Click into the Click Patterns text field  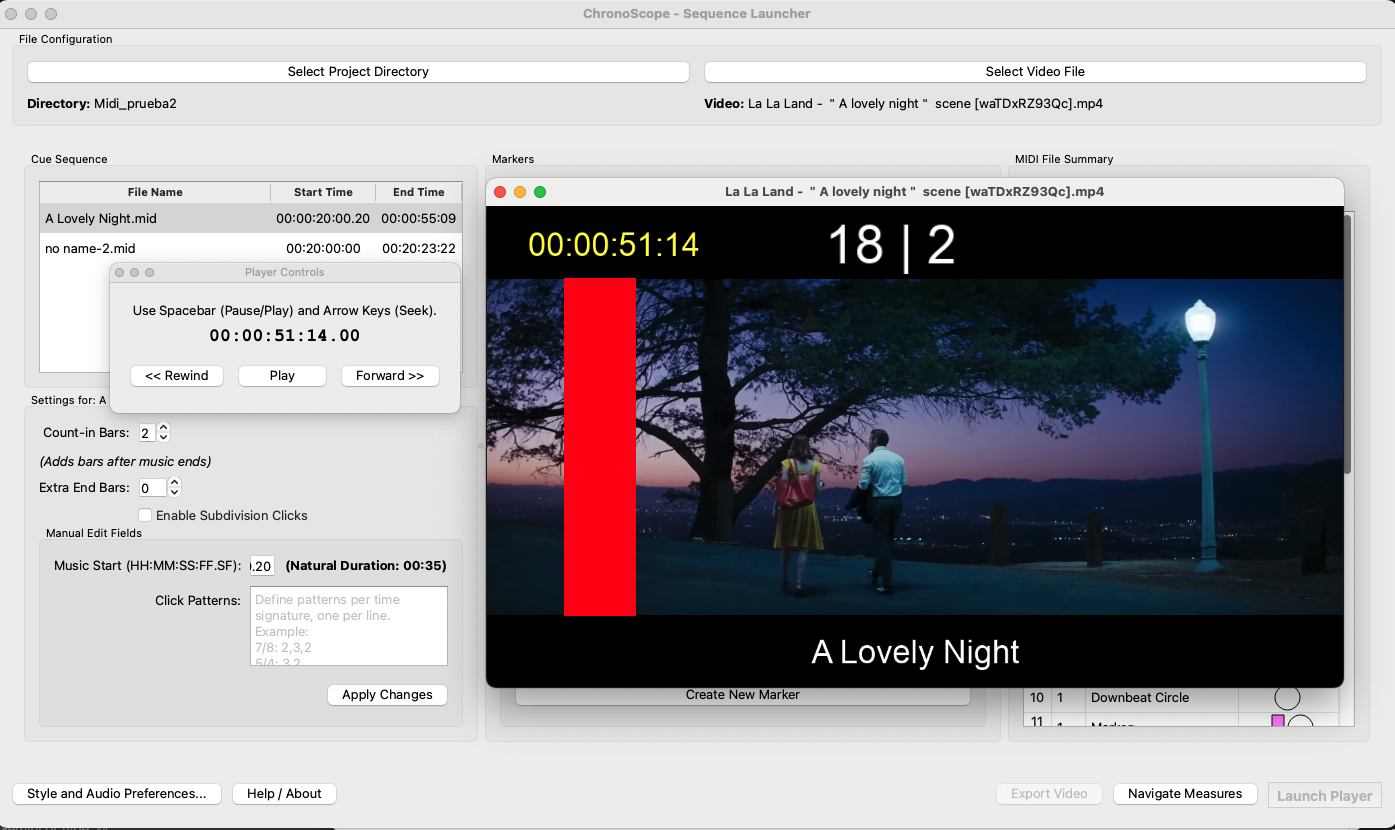348,626
